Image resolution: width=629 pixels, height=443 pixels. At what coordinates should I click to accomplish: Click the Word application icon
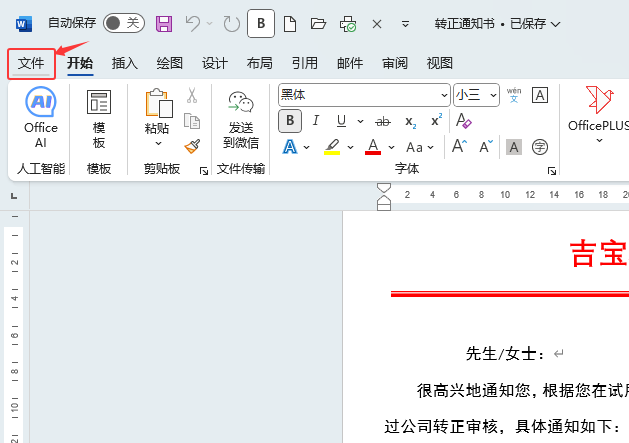pyautogui.click(x=24, y=24)
